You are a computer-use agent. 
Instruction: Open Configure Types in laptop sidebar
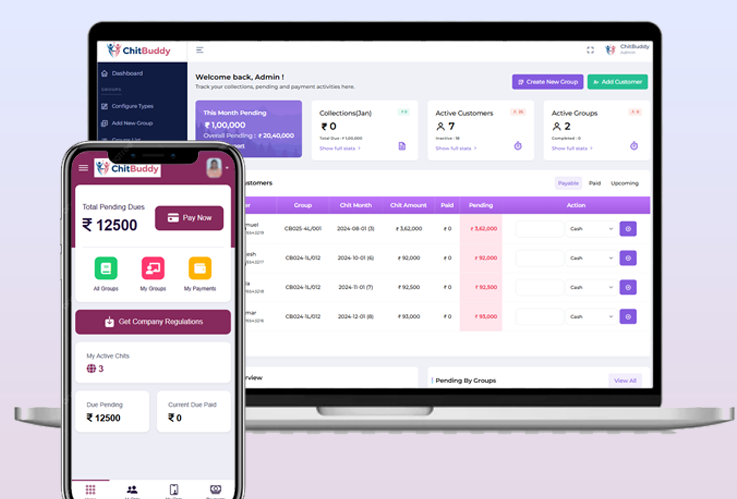(x=127, y=106)
